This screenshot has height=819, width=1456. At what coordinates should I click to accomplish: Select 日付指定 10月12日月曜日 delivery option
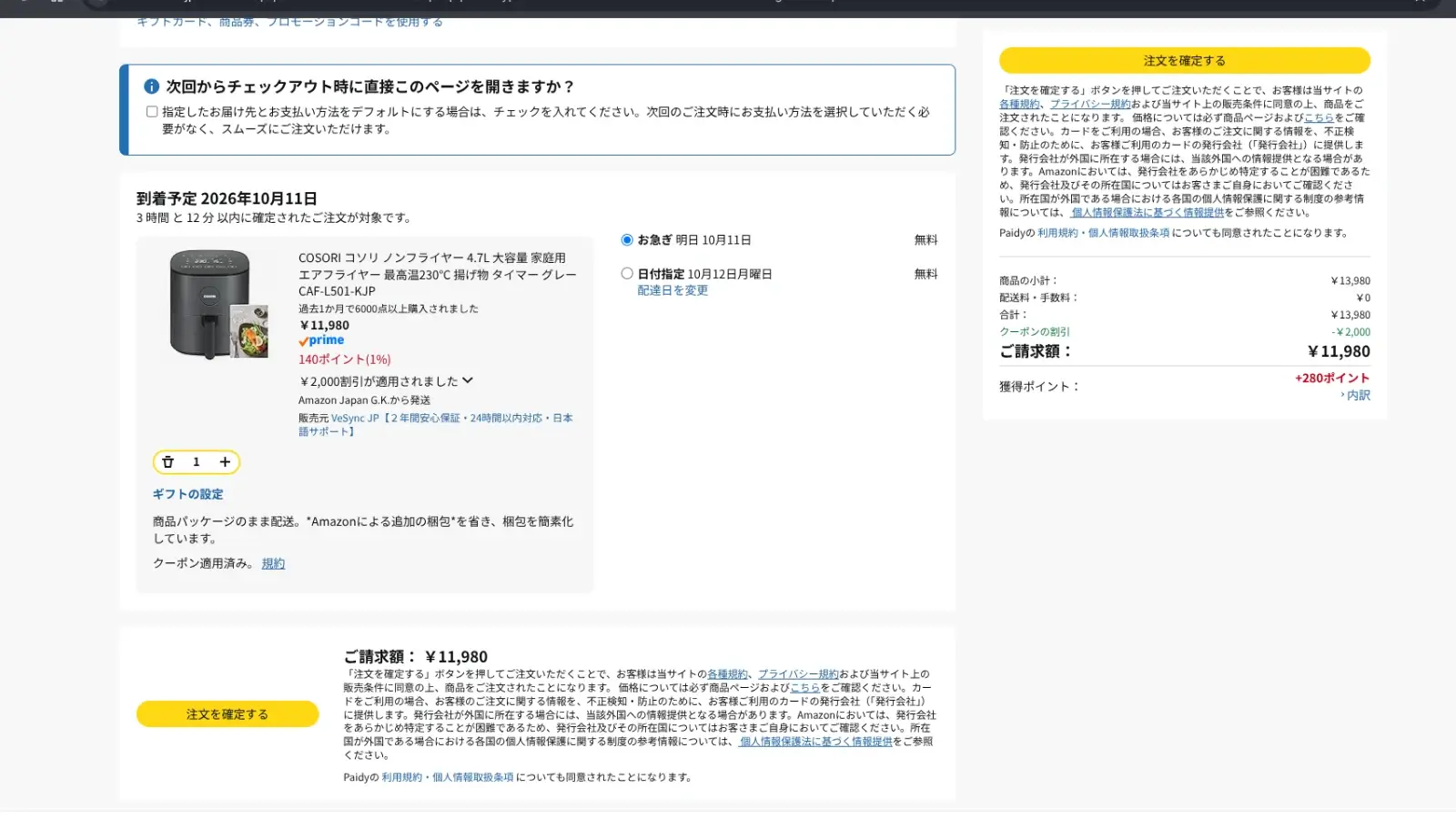(x=627, y=274)
